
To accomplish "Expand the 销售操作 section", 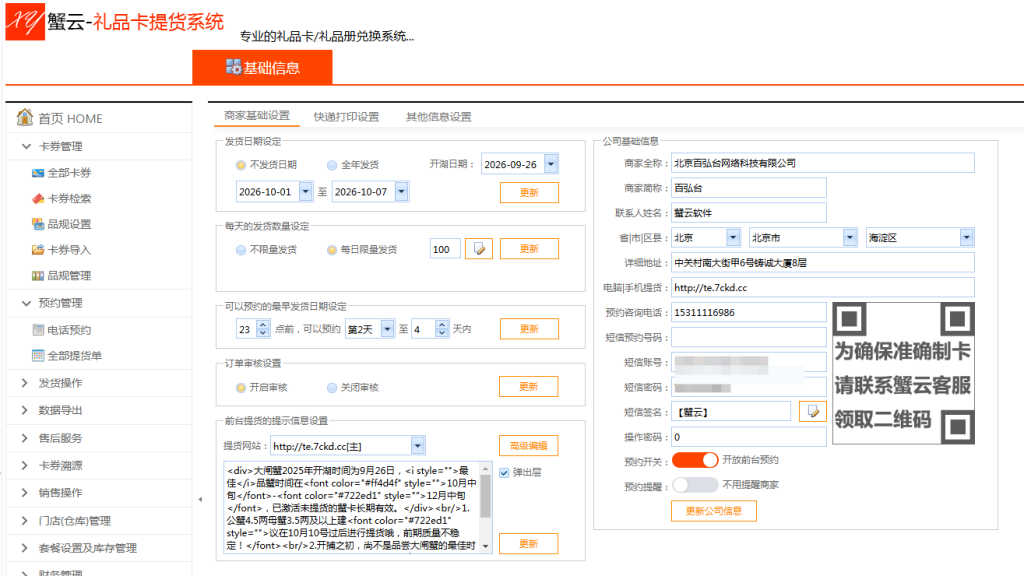I will click(25, 492).
